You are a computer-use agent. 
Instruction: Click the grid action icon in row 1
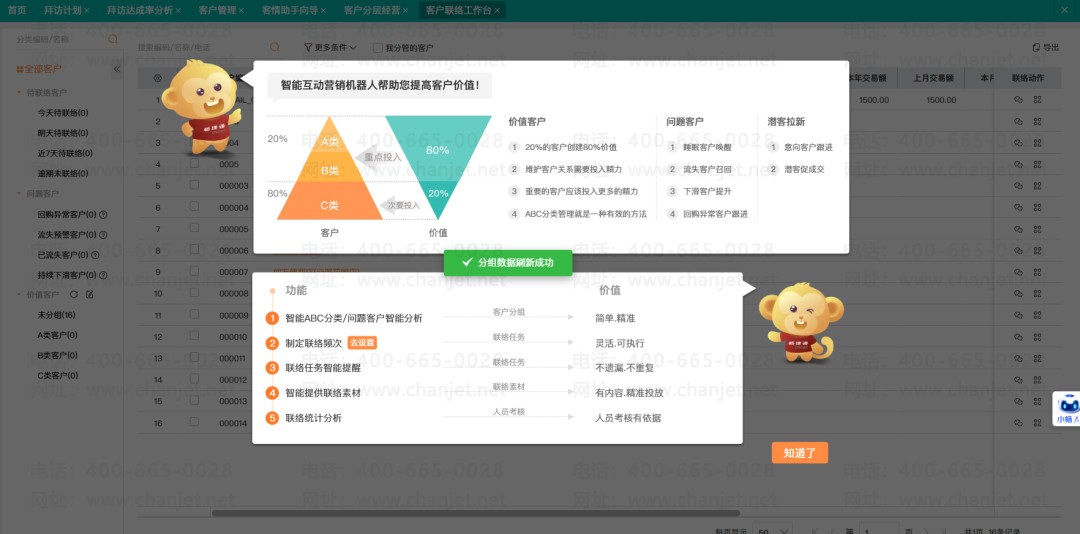(1037, 100)
